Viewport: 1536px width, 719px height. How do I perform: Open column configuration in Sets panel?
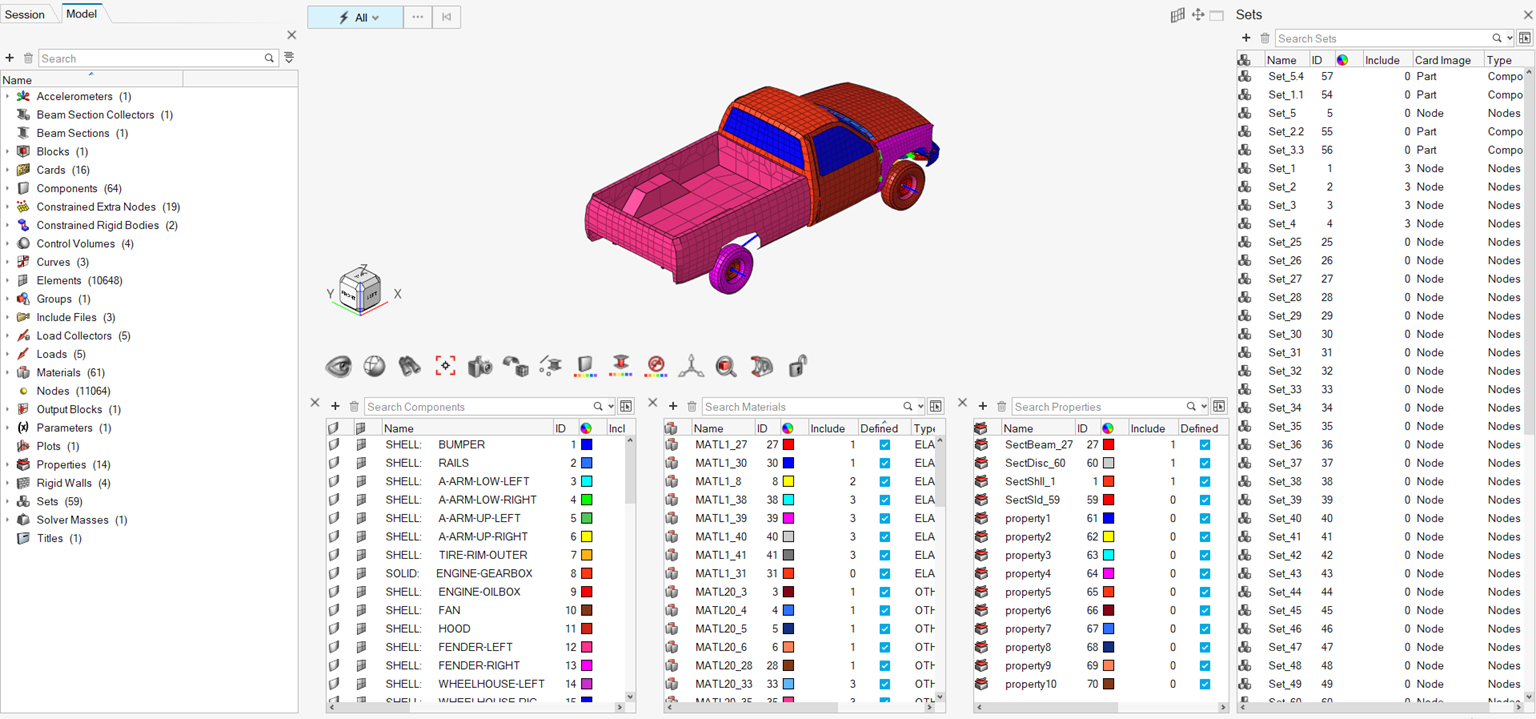(1525, 38)
